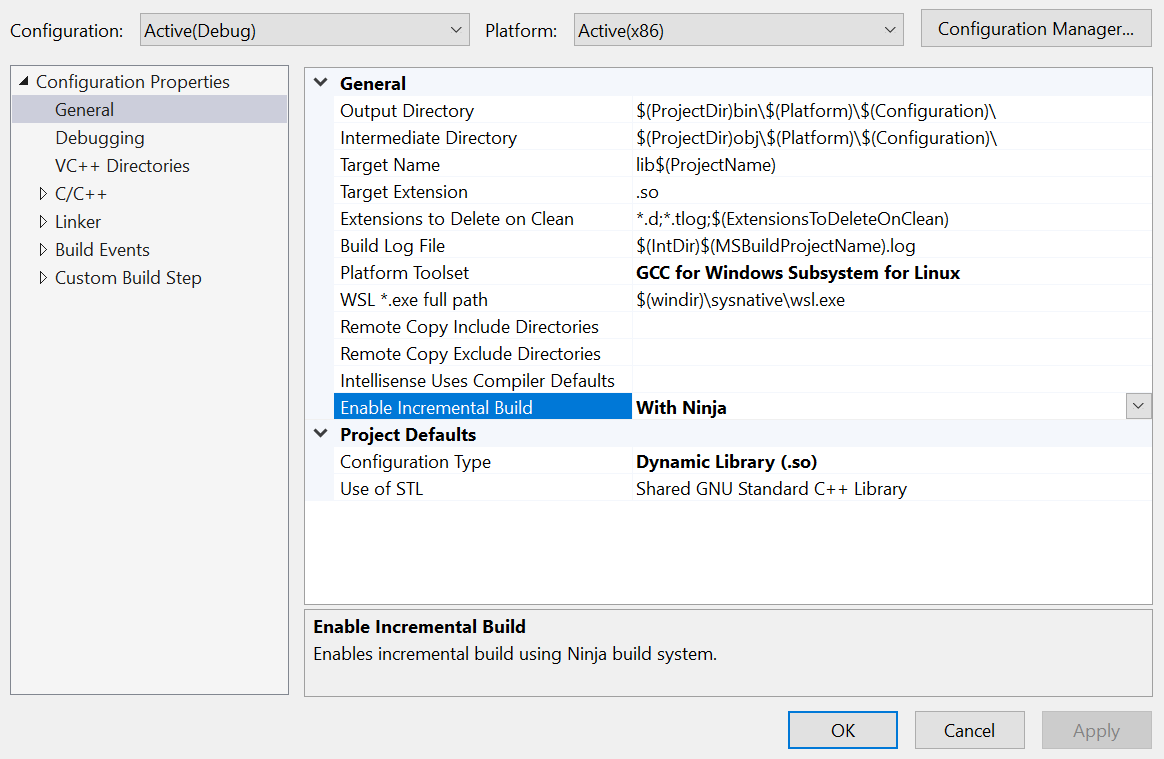This screenshot has width=1164, height=759.
Task: Collapse the General property section chevron
Action: tap(320, 84)
